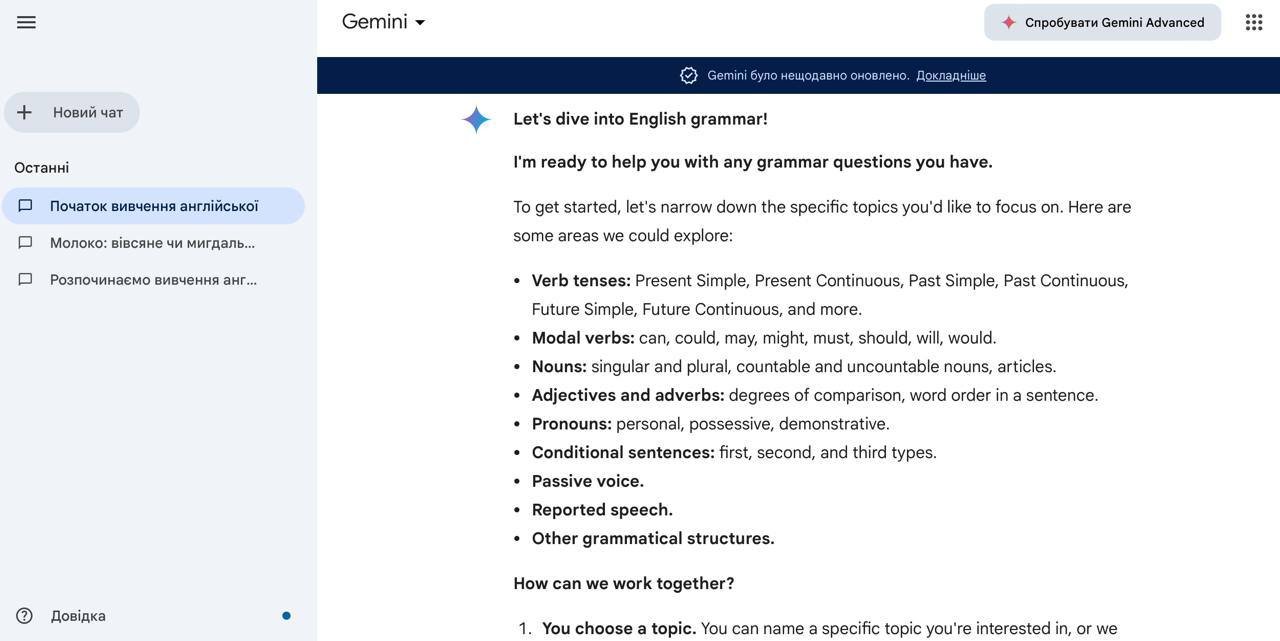Viewport: 1280px width, 641px height.
Task: Open the hamburger main menu
Action: (26, 22)
